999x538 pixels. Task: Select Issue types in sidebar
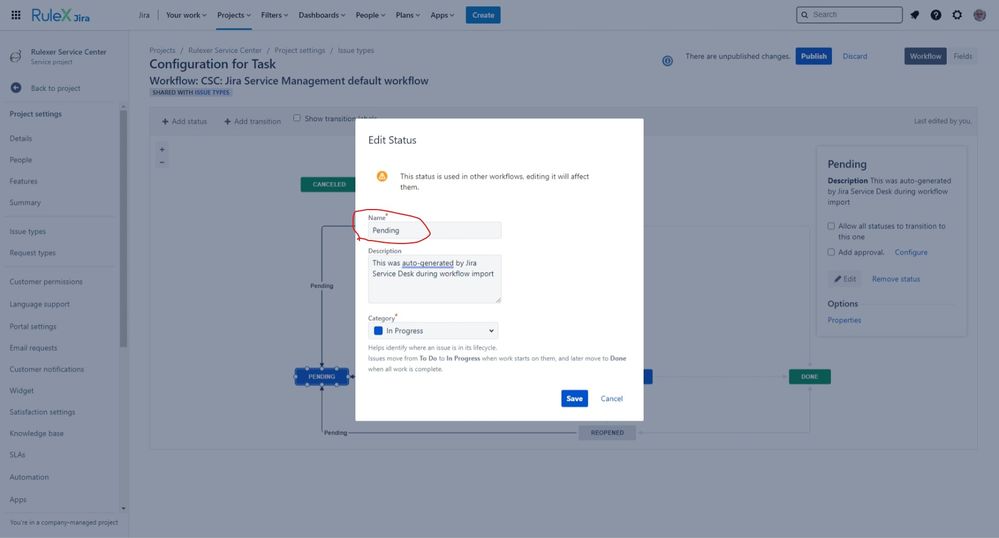27,231
